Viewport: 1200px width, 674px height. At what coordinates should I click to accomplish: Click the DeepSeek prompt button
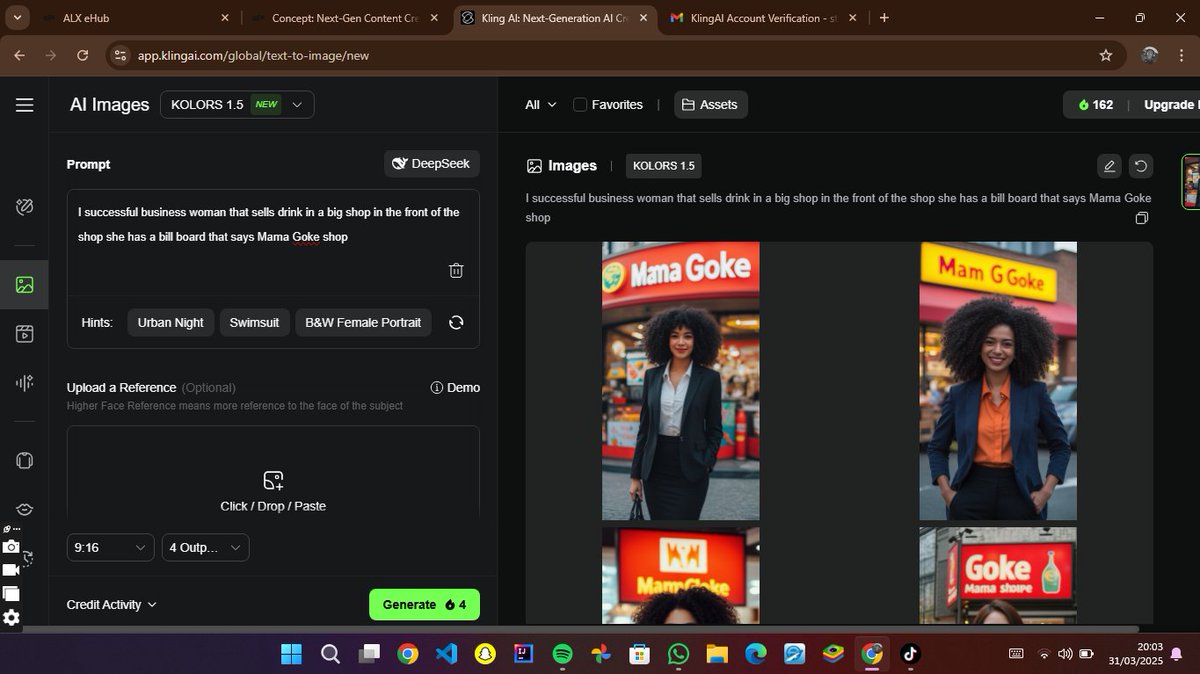(x=432, y=163)
